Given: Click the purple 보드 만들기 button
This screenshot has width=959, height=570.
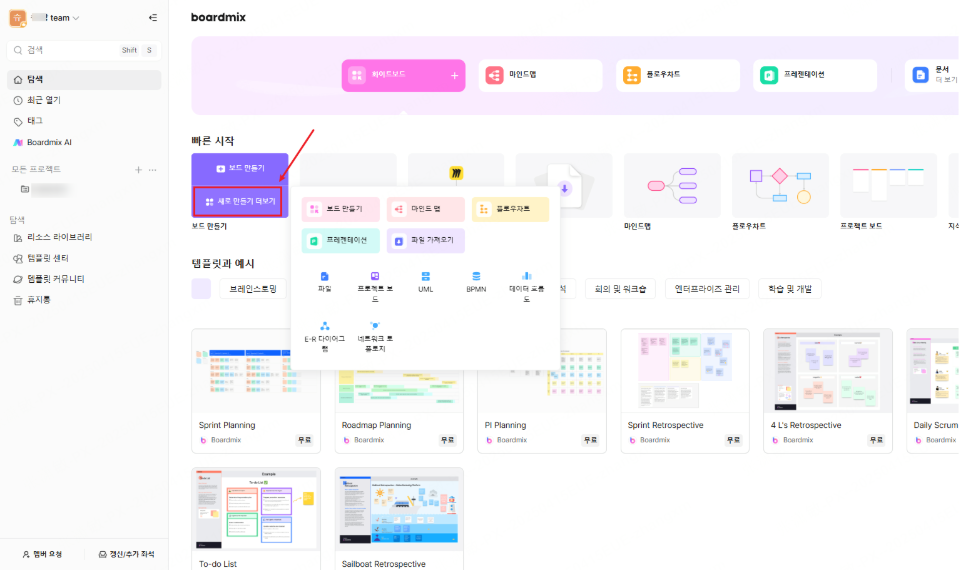Looking at the screenshot, I should point(240,169).
